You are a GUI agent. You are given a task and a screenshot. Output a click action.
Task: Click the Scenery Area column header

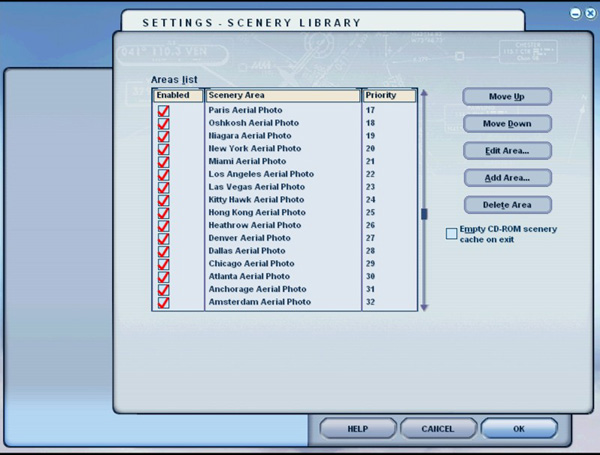point(283,95)
